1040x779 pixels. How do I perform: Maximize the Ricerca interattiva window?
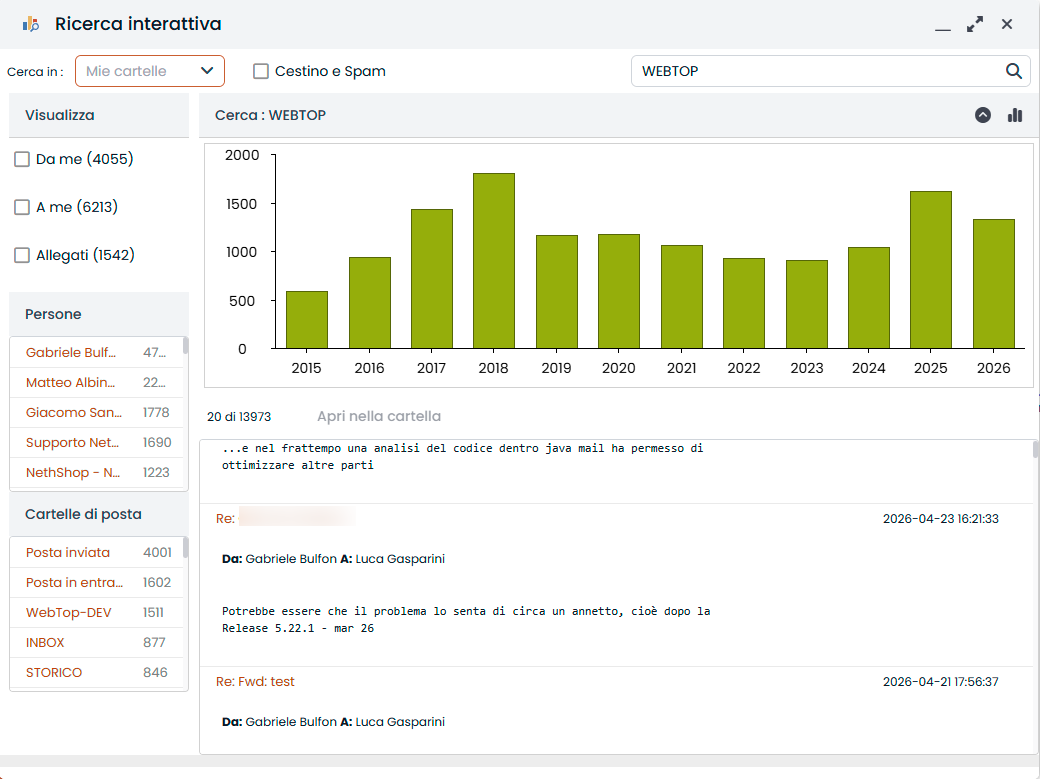point(974,25)
